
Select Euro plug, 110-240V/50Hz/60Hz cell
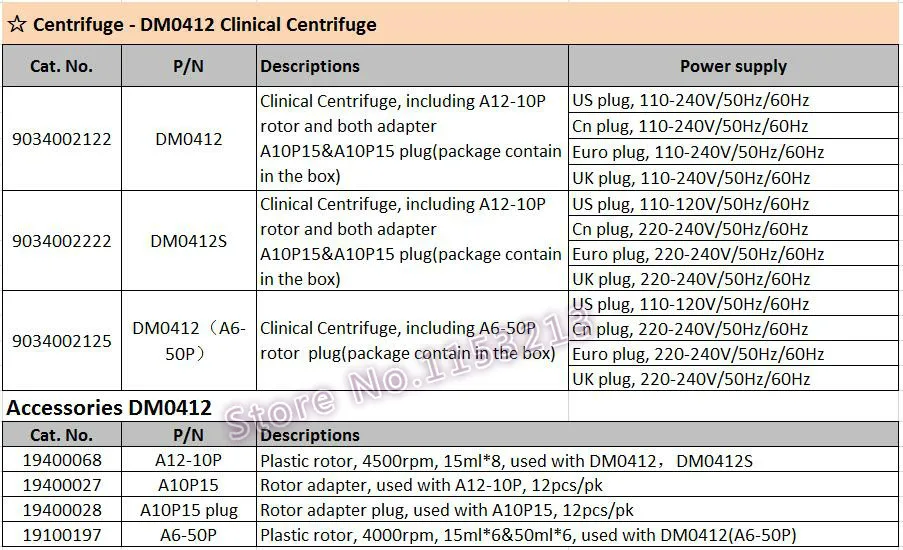tap(733, 151)
